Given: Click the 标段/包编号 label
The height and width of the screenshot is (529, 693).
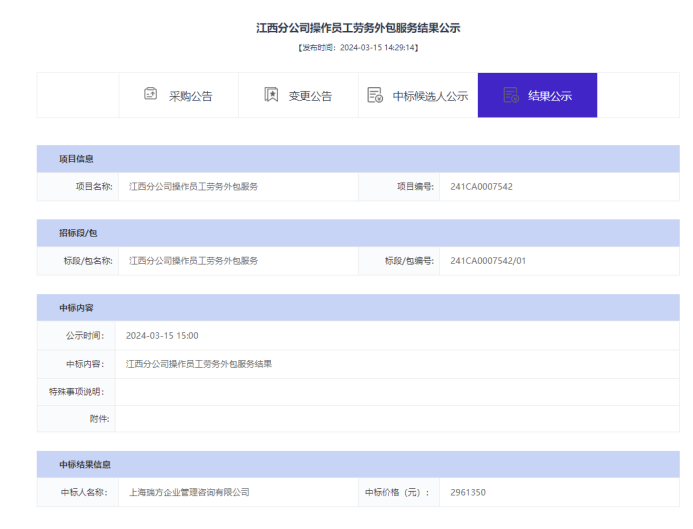Looking at the screenshot, I should click(x=409, y=261).
